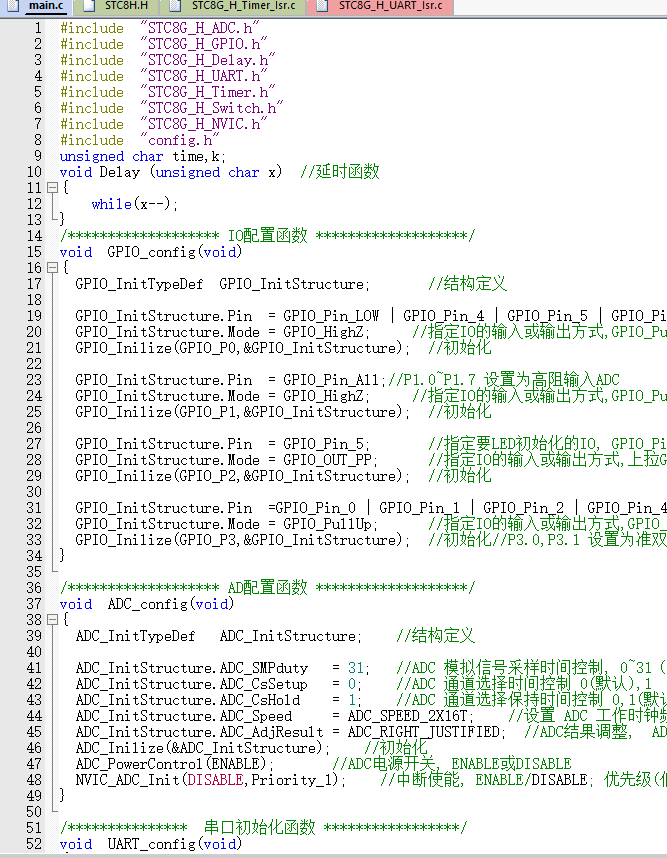Click the GPIO_config function name
The width and height of the screenshot is (667, 858).
click(152, 252)
